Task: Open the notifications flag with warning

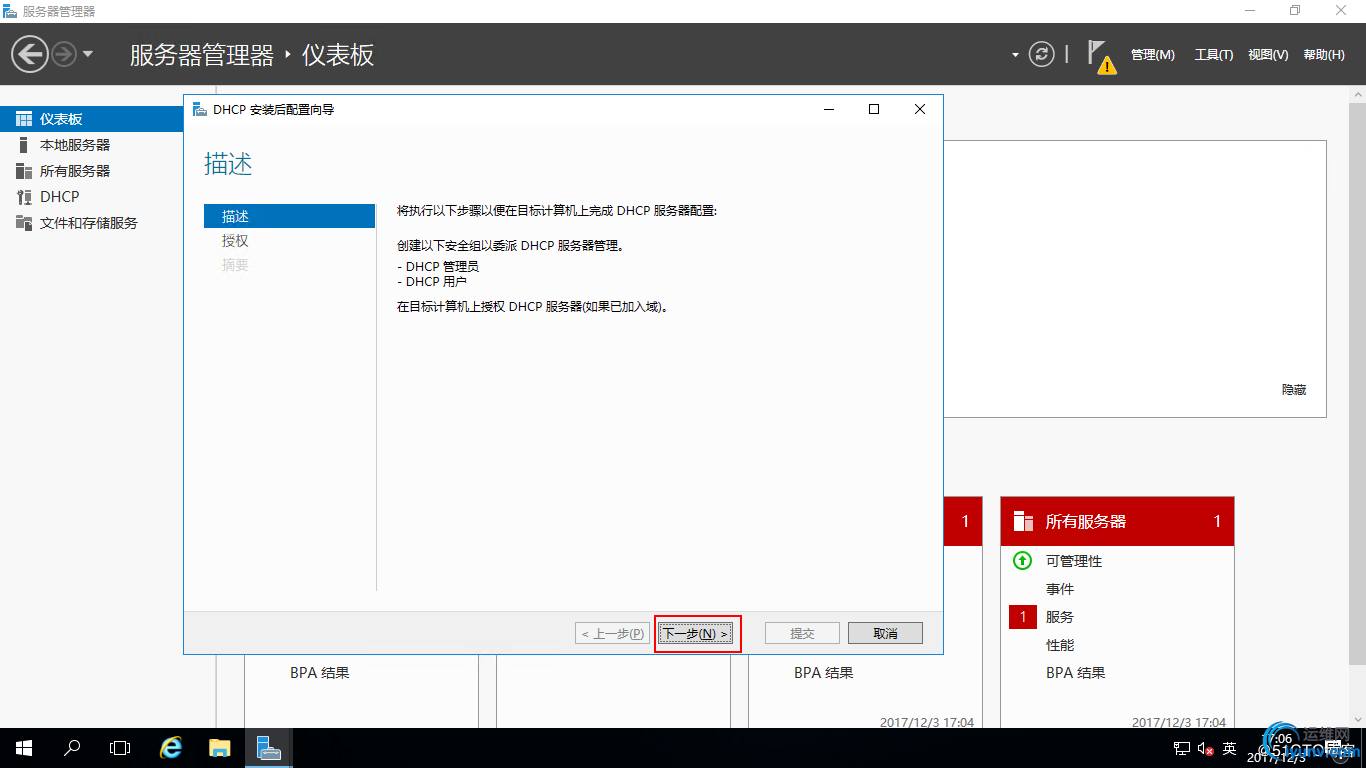Action: pos(1101,57)
